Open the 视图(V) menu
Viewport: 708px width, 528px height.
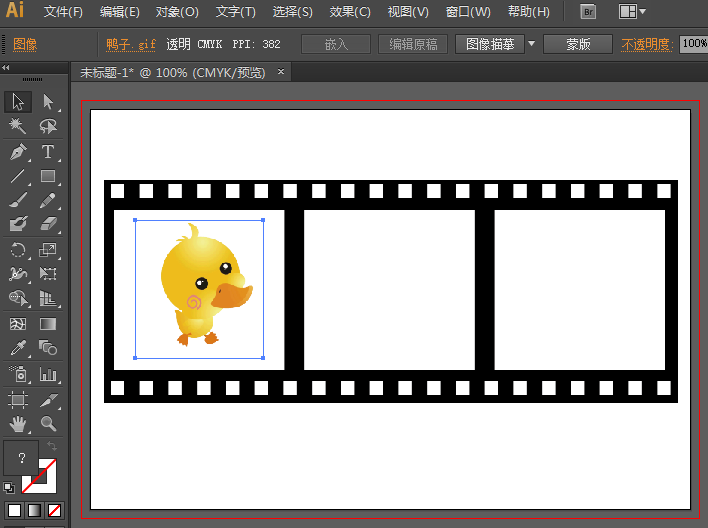click(408, 12)
